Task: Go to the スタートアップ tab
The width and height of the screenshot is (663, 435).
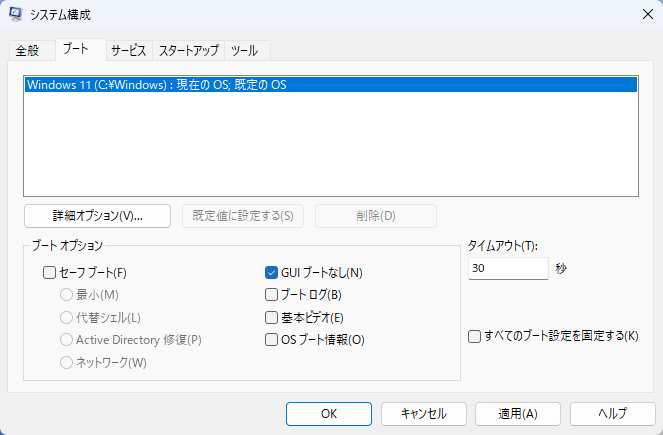Action: coord(189,51)
